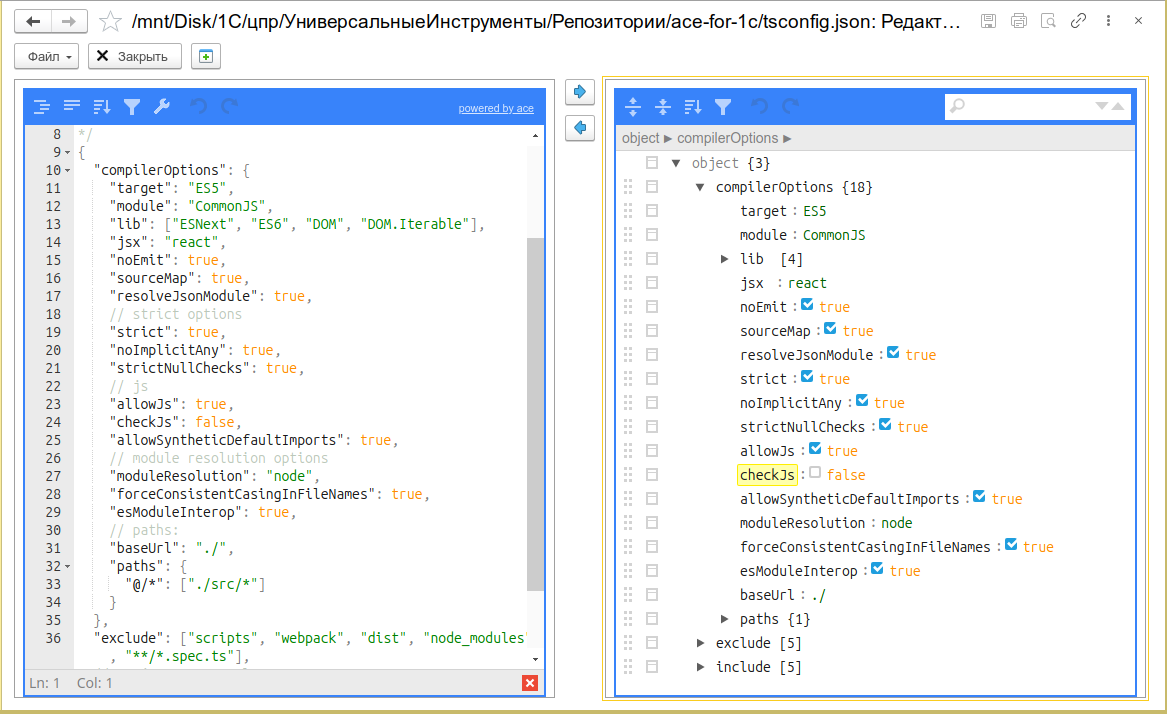
Task: Open action menu for target row
Action: [652, 211]
